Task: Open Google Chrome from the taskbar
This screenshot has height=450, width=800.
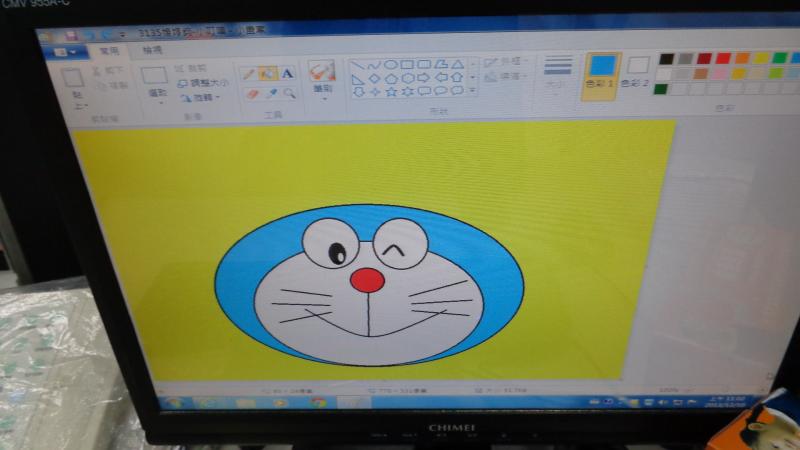Action: [318, 403]
